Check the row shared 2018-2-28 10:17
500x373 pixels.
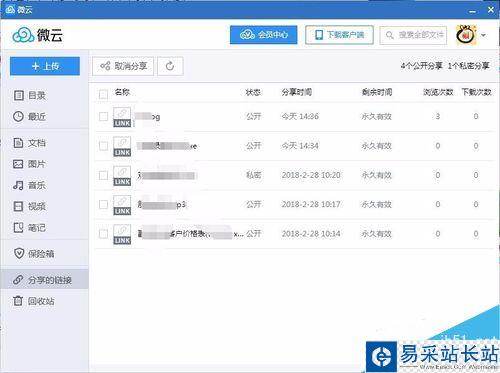pyautogui.click(x=103, y=204)
